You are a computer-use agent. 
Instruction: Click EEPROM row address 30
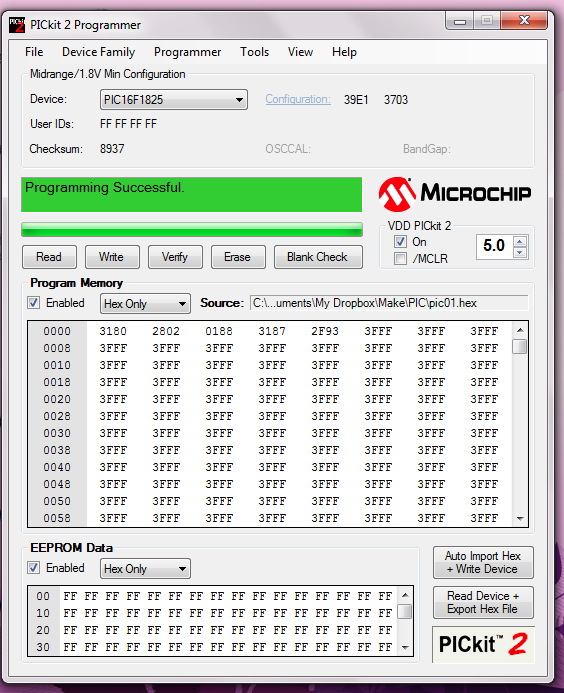tap(43, 647)
